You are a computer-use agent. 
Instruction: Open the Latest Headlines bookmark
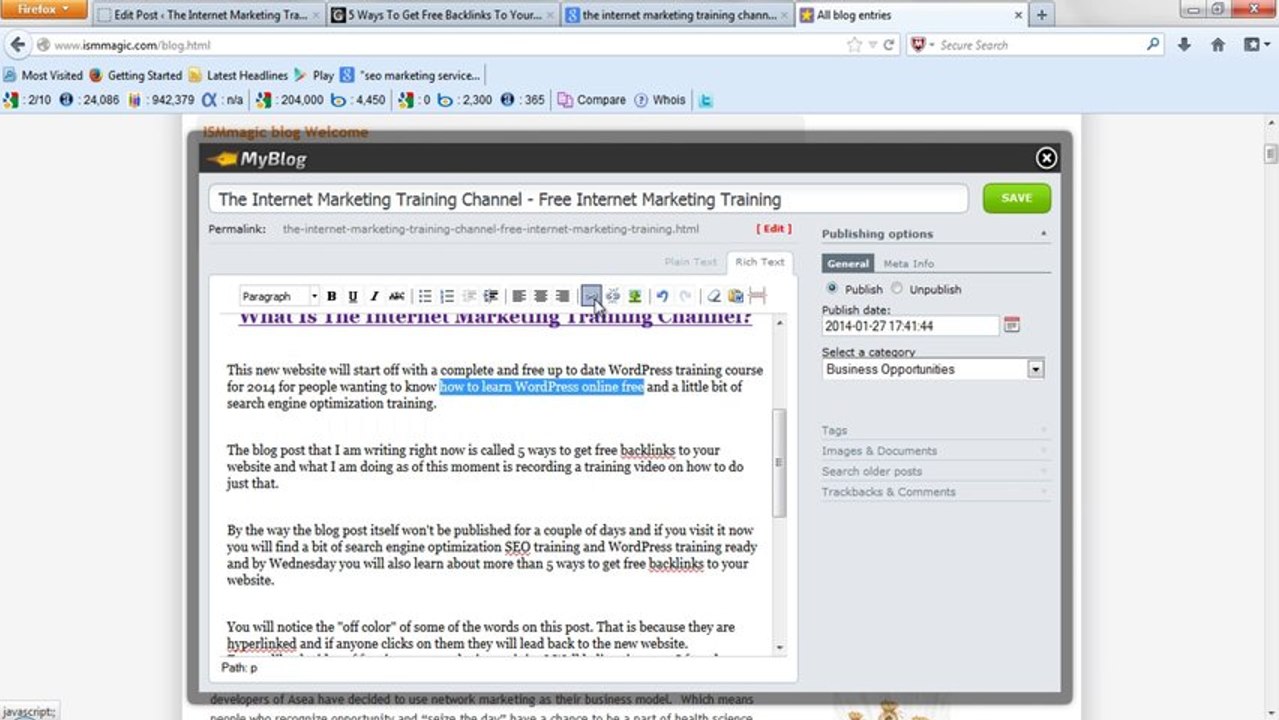pos(238,75)
